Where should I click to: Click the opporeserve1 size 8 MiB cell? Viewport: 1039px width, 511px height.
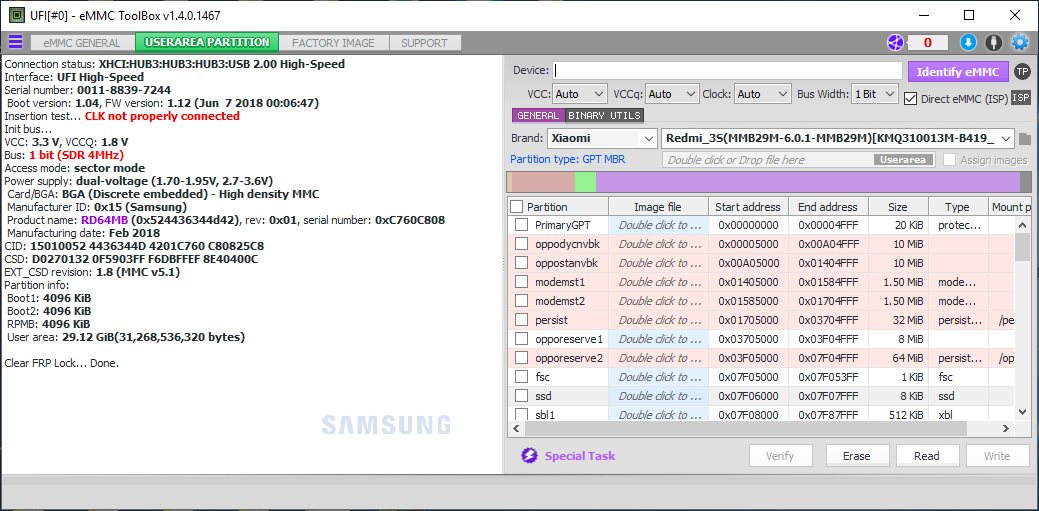pyautogui.click(x=899, y=339)
